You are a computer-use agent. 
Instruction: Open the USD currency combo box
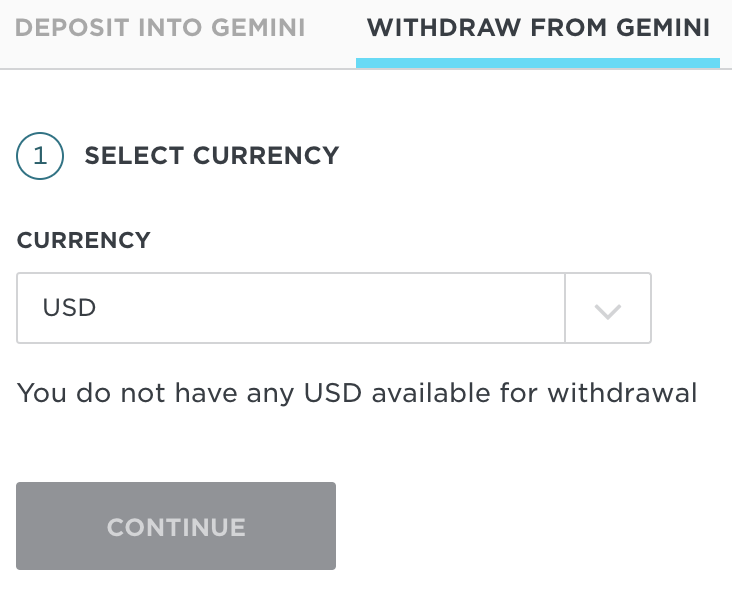[x=290, y=308]
